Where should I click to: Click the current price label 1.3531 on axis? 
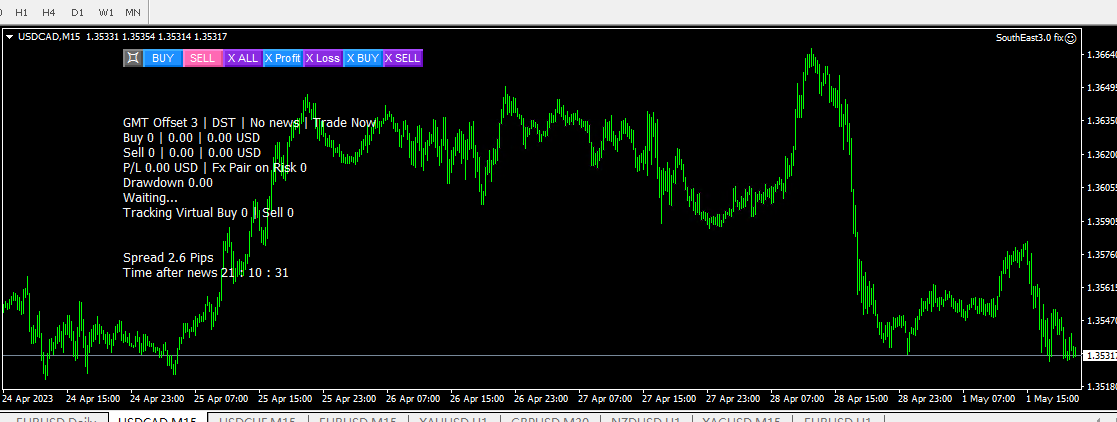click(1099, 355)
